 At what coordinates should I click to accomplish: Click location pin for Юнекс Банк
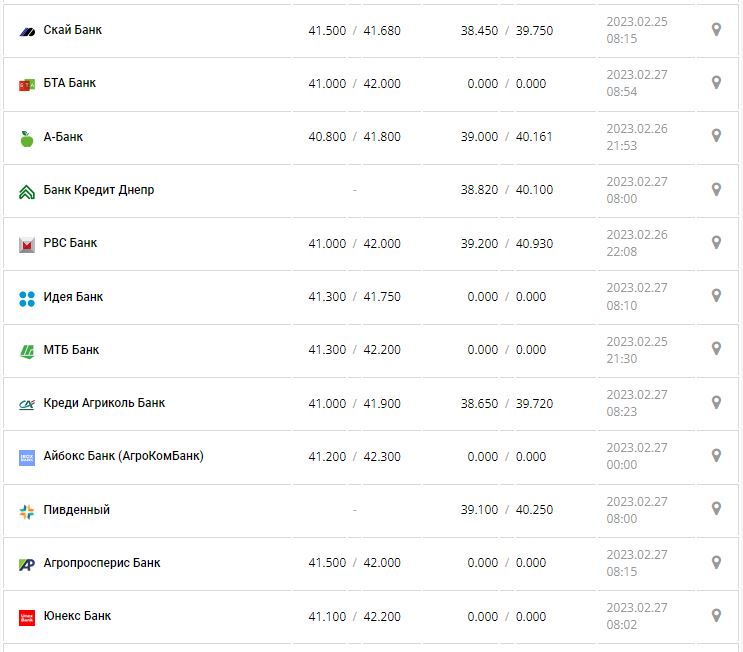(x=716, y=615)
